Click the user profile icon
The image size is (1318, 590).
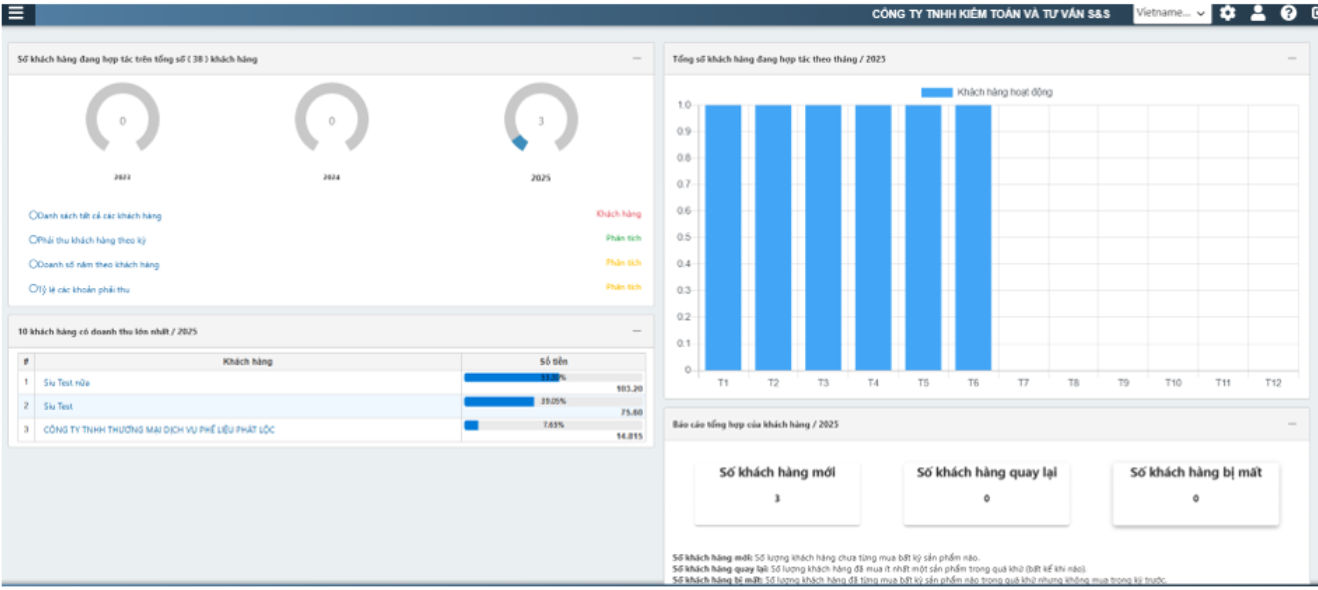click(x=1258, y=13)
